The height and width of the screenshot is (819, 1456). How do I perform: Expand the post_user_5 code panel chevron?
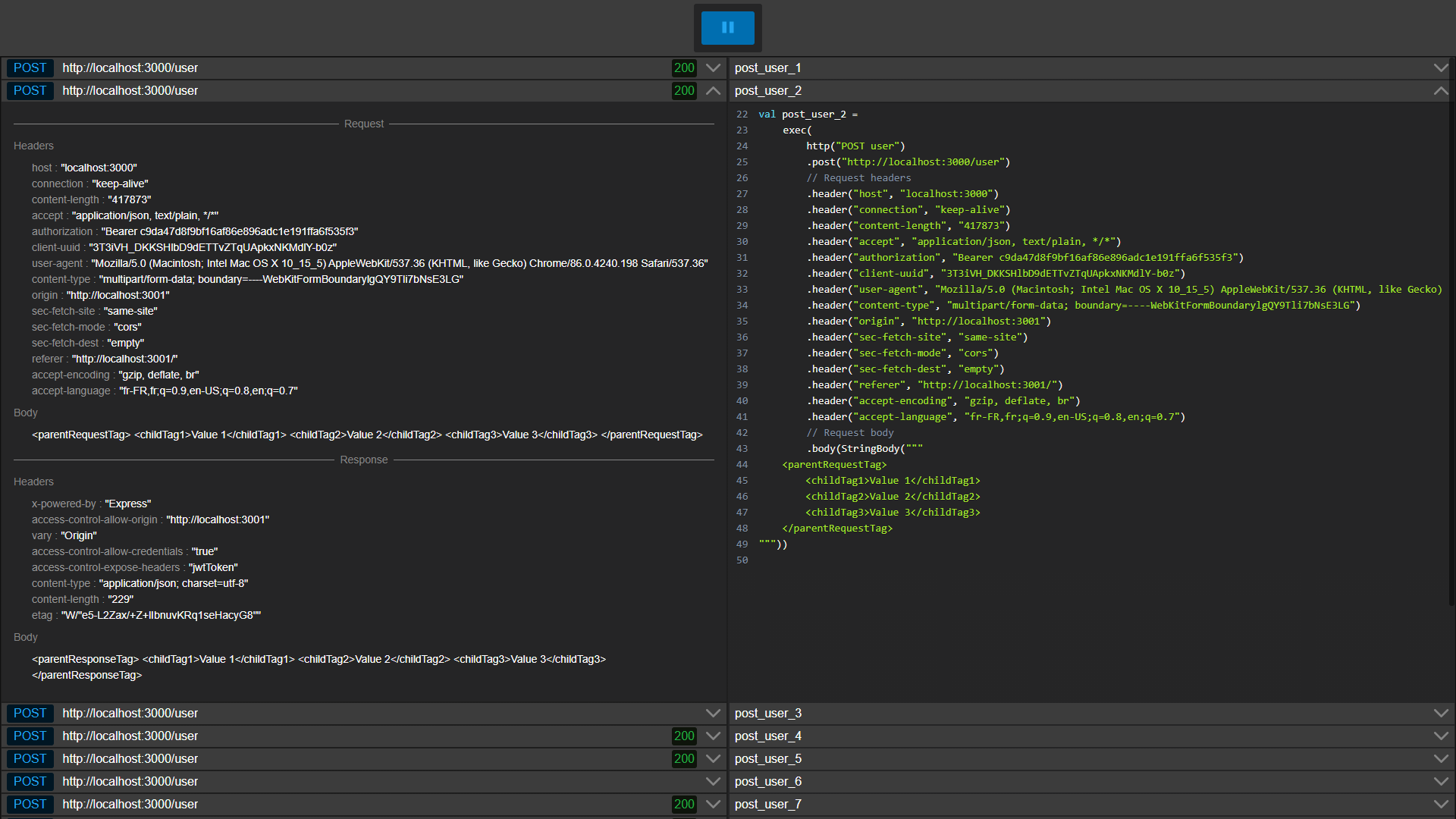coord(1441,759)
